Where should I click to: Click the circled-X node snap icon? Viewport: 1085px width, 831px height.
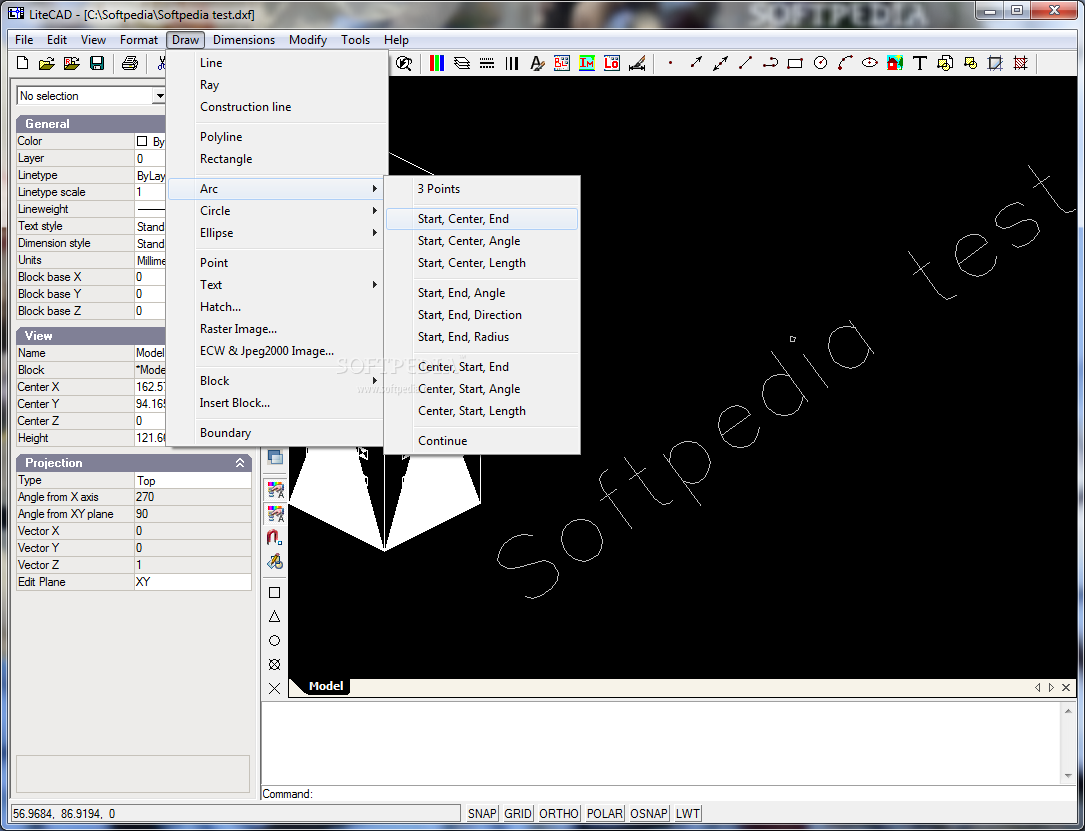pyautogui.click(x=275, y=664)
